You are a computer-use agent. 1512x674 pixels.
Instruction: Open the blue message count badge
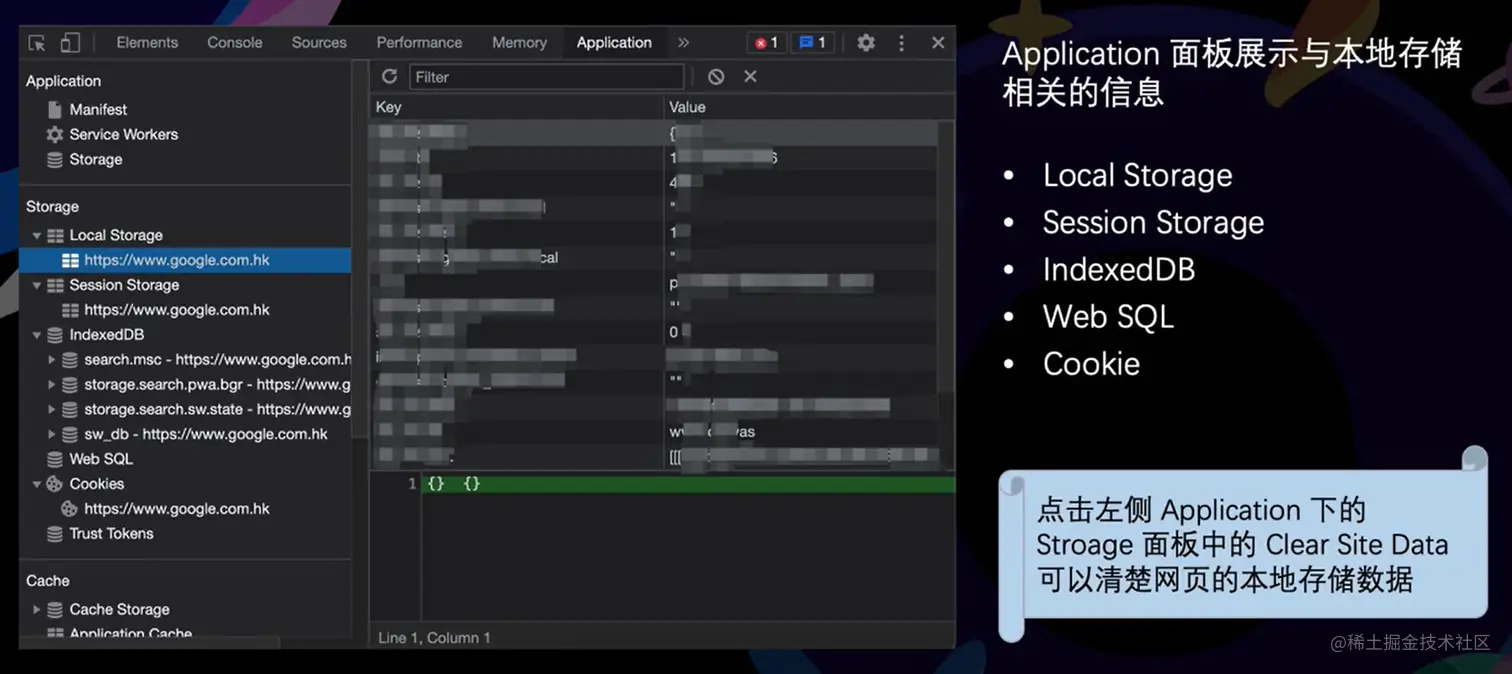coord(812,43)
